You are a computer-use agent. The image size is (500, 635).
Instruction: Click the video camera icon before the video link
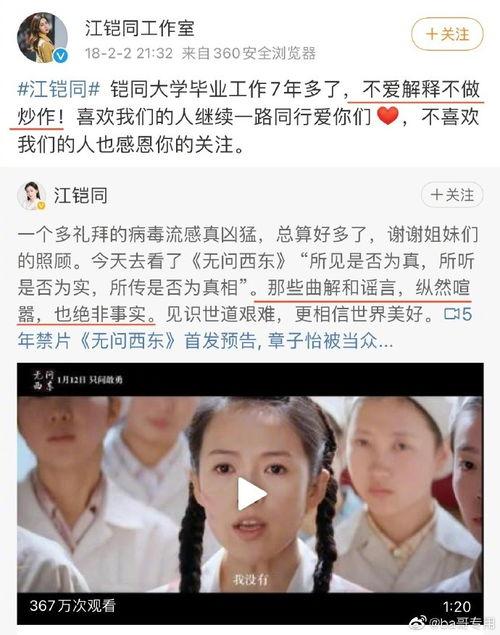[x=452, y=314]
